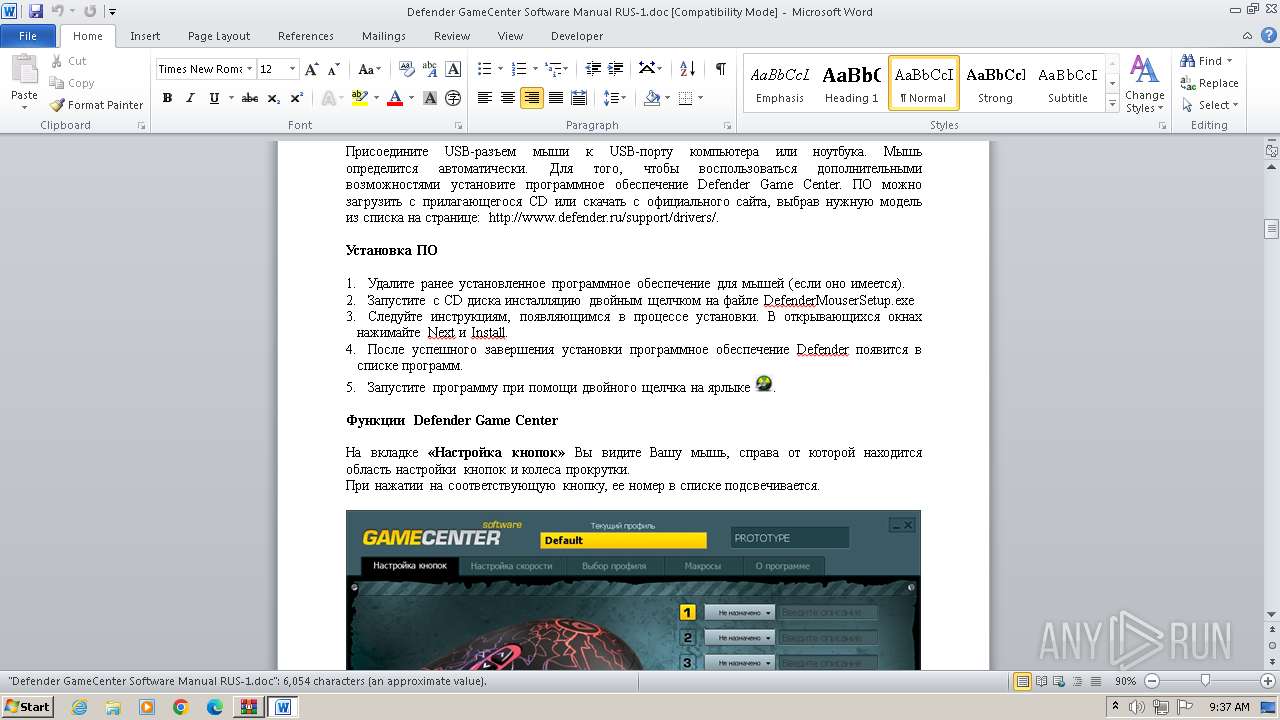Click the Multilevel List icon
Image resolution: width=1280 pixels, height=720 pixels.
tap(553, 69)
